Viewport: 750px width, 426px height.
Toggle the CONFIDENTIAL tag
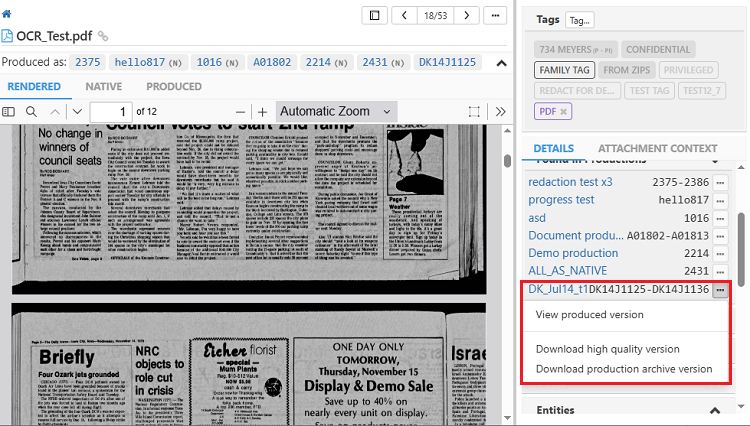click(656, 48)
